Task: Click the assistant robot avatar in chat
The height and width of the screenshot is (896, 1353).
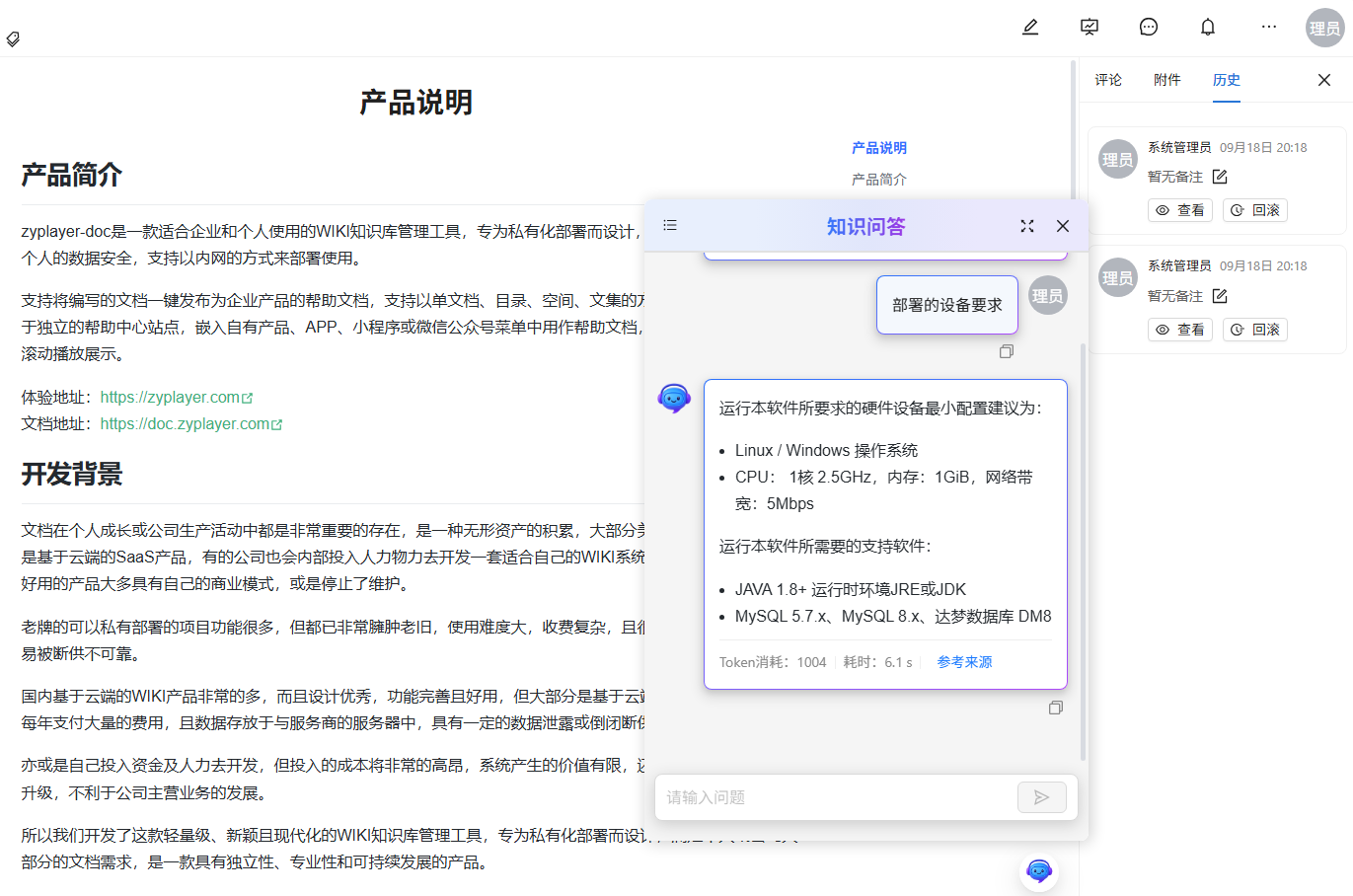Action: tap(674, 399)
